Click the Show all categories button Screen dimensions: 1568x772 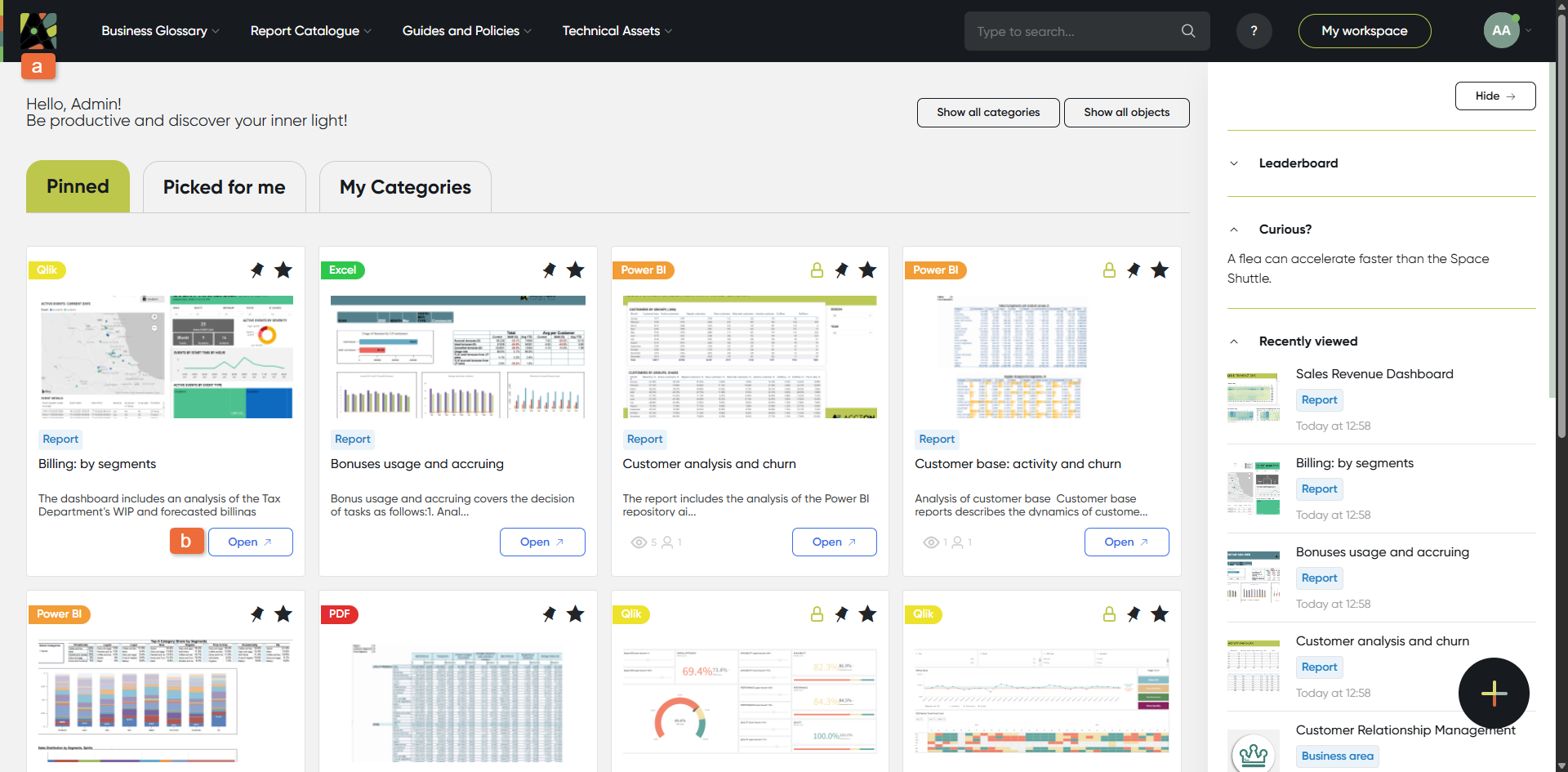[x=987, y=113]
